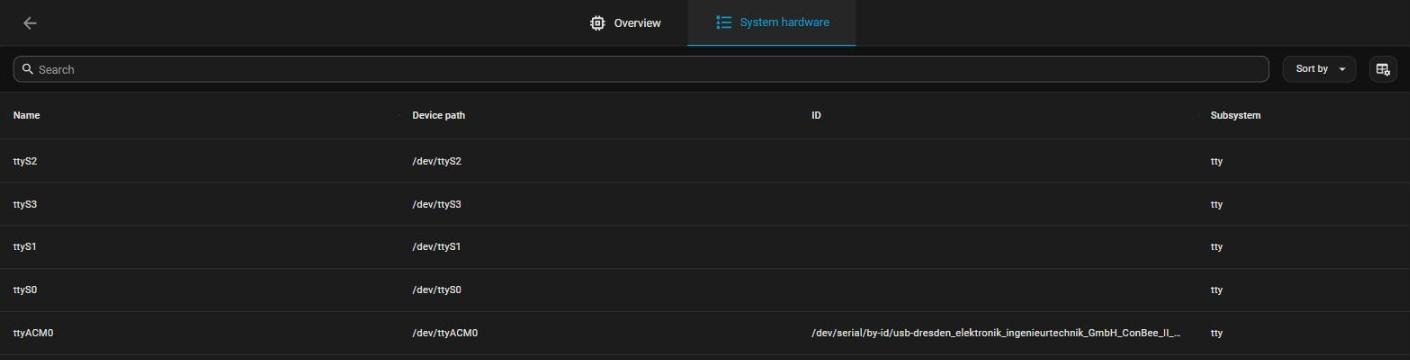
Task: Click the Overview chip icon
Action: pos(597,23)
